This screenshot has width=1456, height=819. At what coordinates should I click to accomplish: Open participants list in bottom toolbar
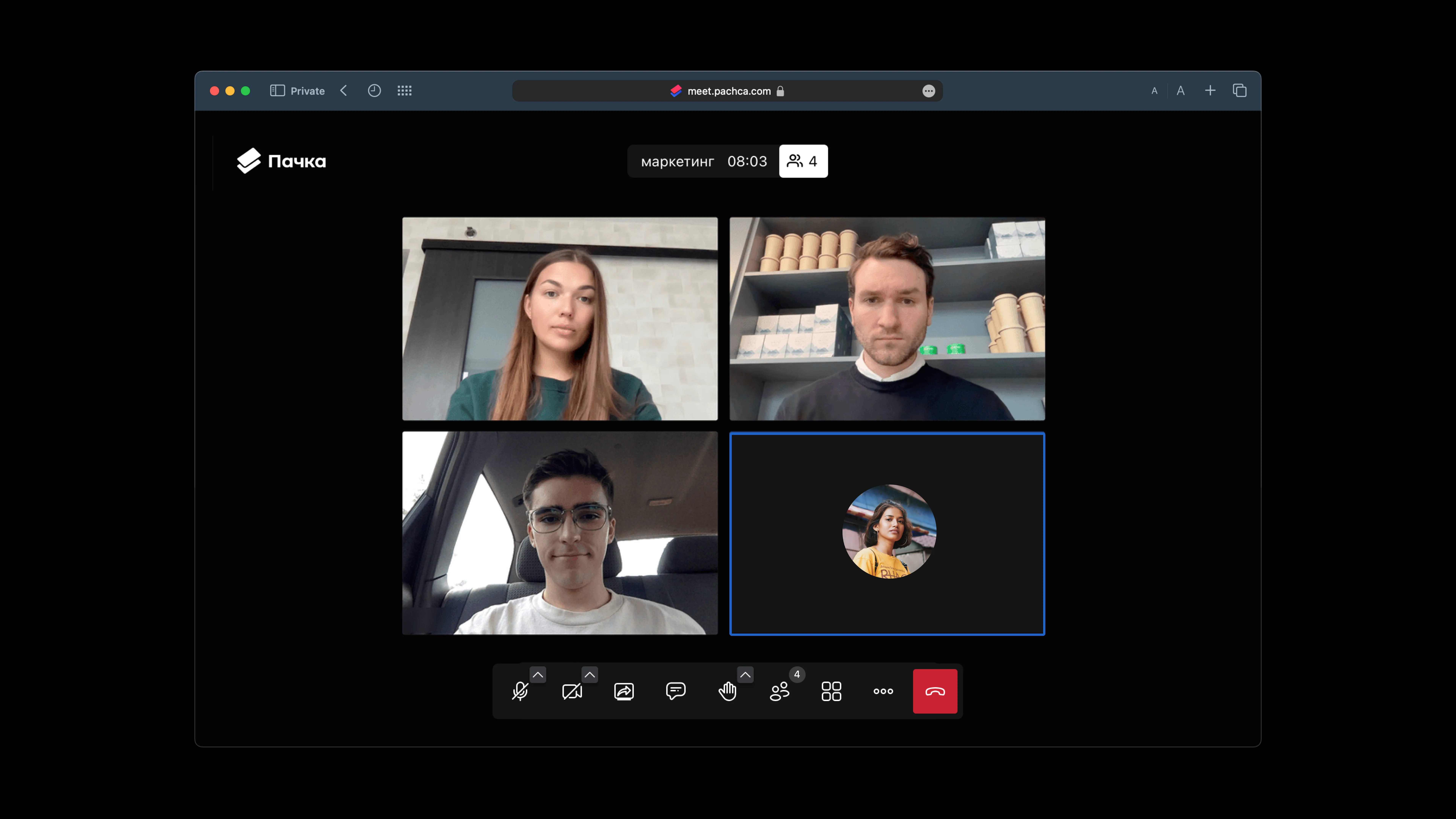pos(779,691)
